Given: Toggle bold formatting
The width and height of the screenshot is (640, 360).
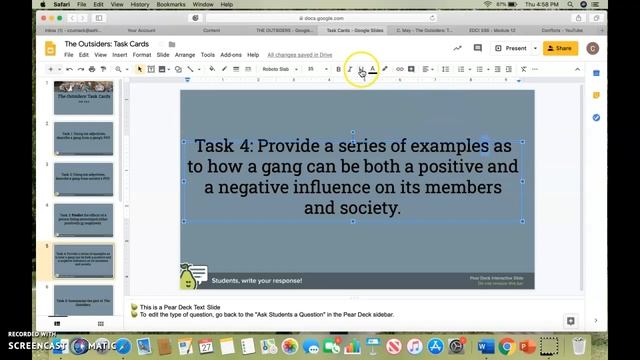Looking at the screenshot, I should point(338,69).
